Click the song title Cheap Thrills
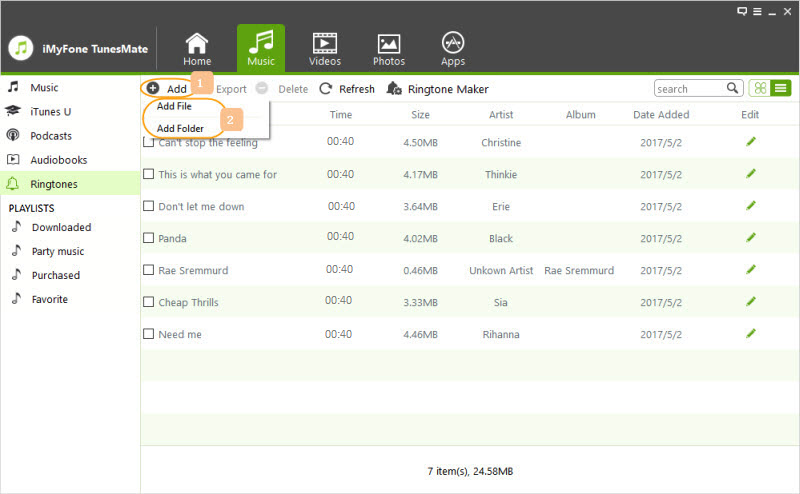The height and width of the screenshot is (494, 800). tap(188, 303)
